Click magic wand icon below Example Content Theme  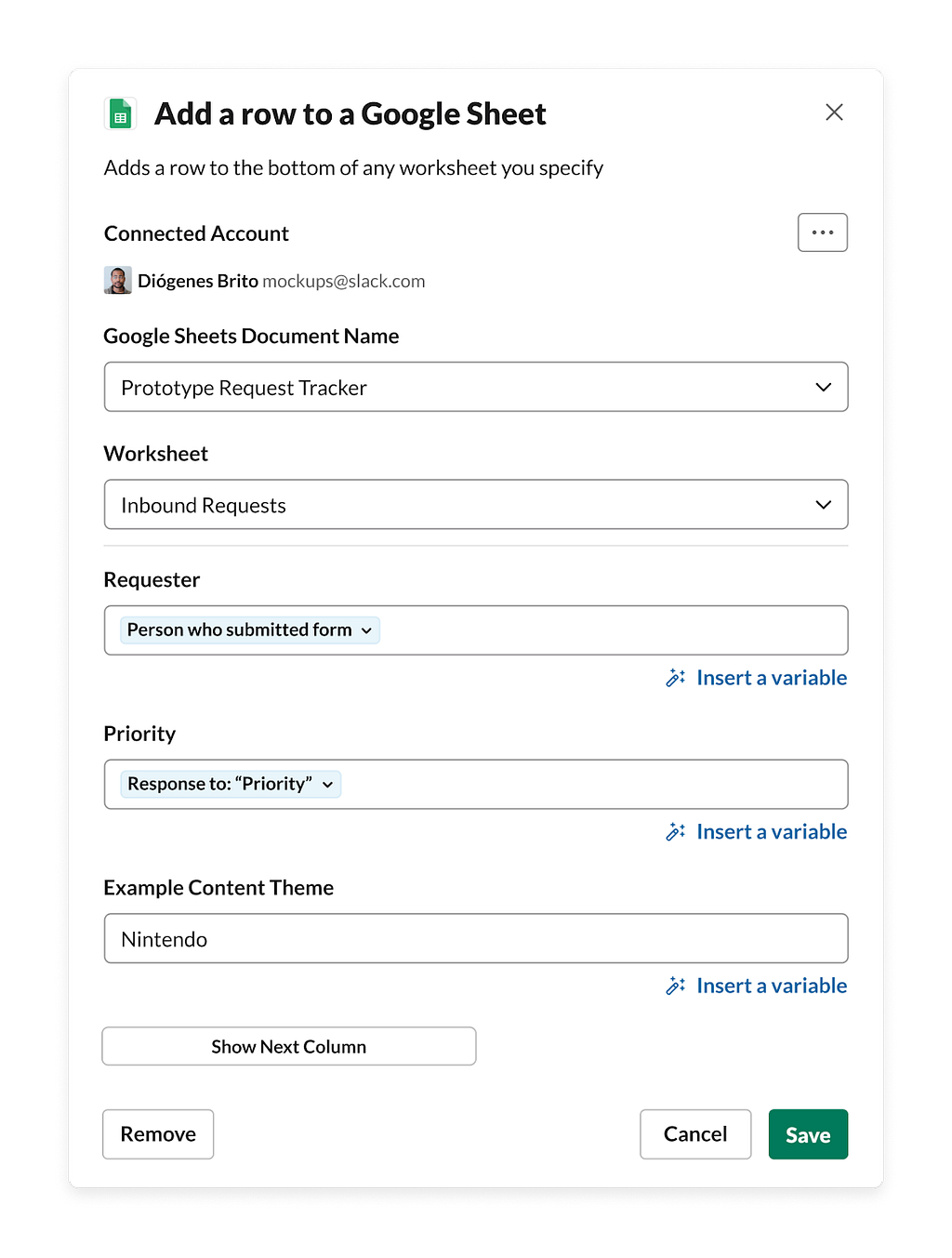(x=676, y=986)
